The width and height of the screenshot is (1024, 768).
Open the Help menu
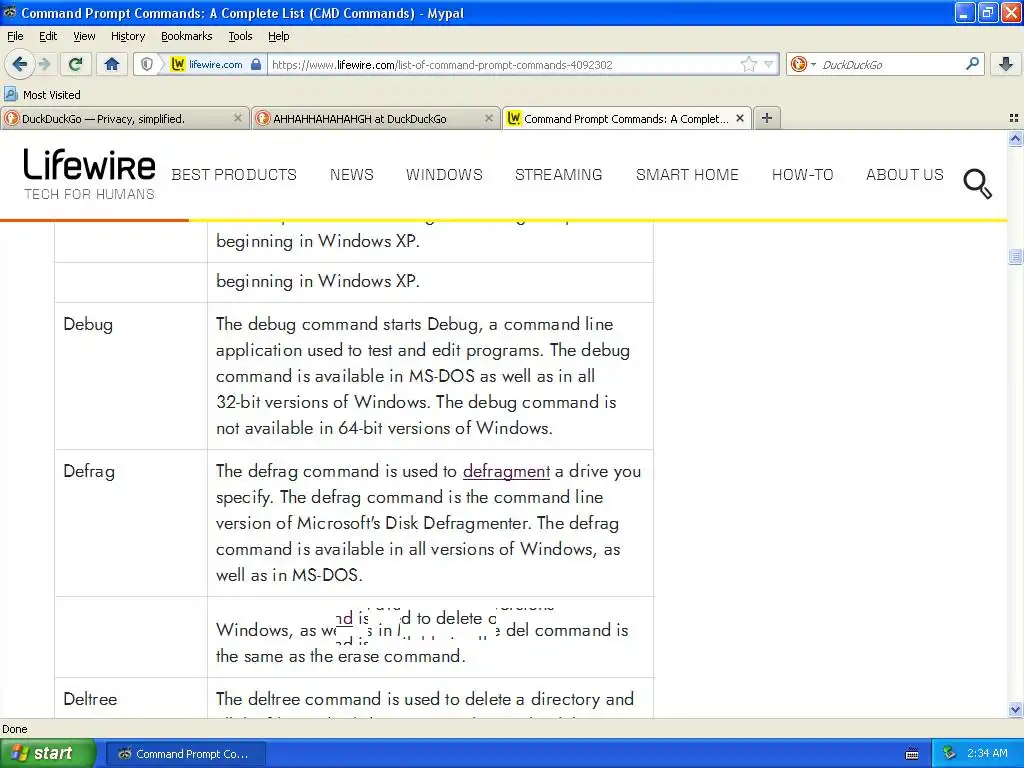coord(278,36)
